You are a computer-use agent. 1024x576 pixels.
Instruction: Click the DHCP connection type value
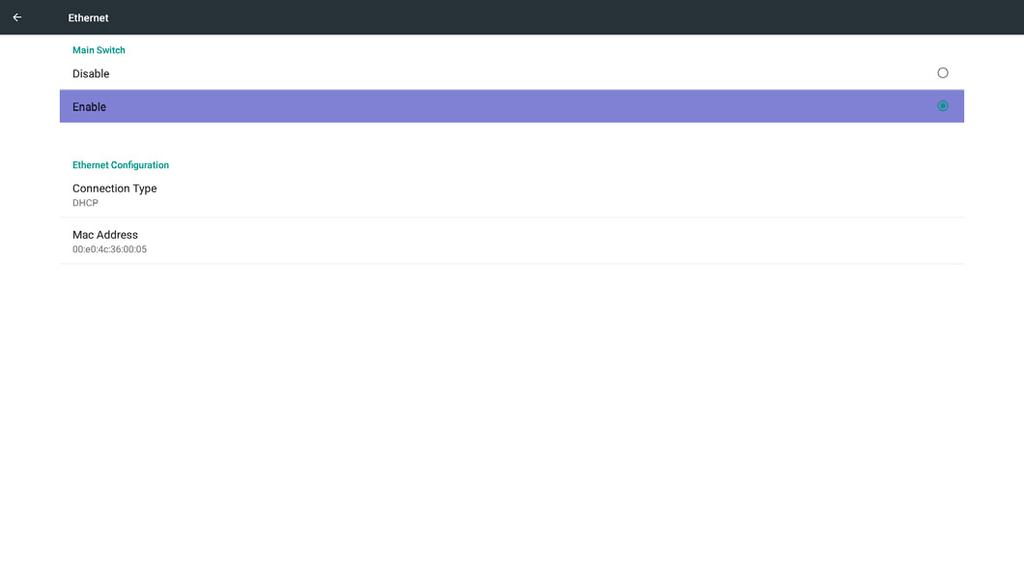[85, 203]
